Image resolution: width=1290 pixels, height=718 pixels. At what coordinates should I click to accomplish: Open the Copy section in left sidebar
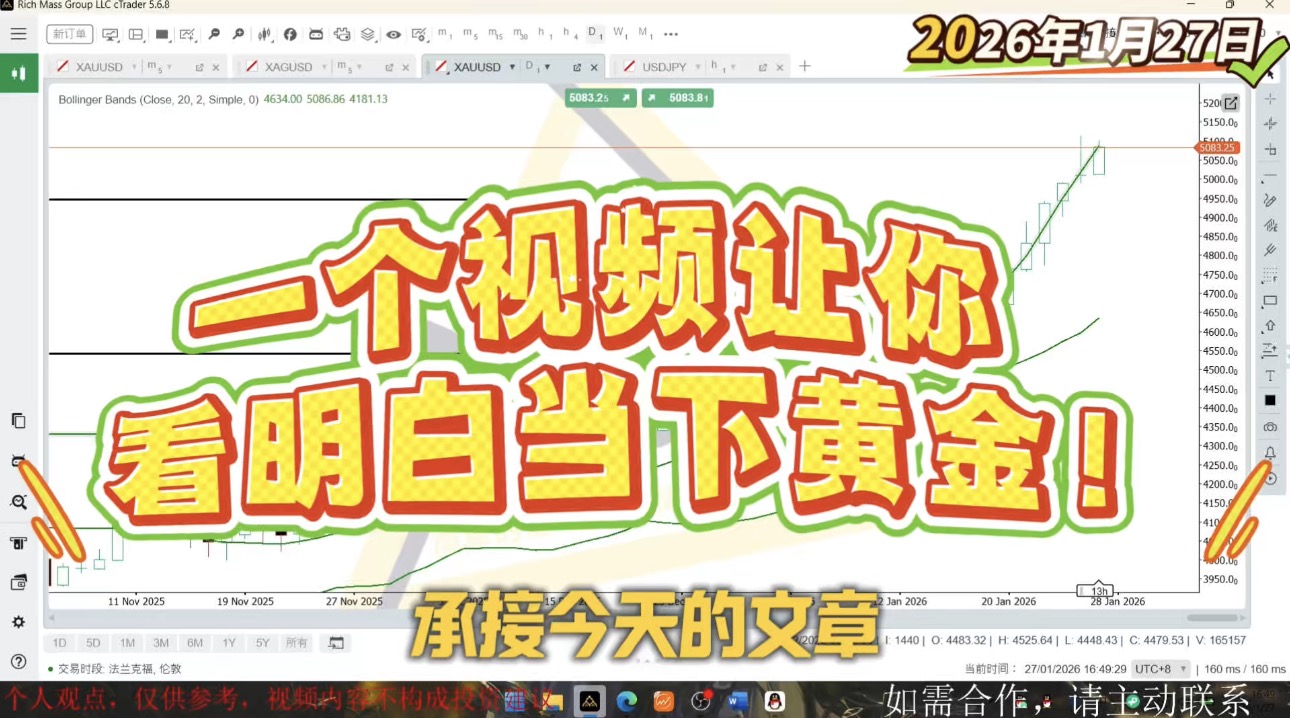pos(18,420)
